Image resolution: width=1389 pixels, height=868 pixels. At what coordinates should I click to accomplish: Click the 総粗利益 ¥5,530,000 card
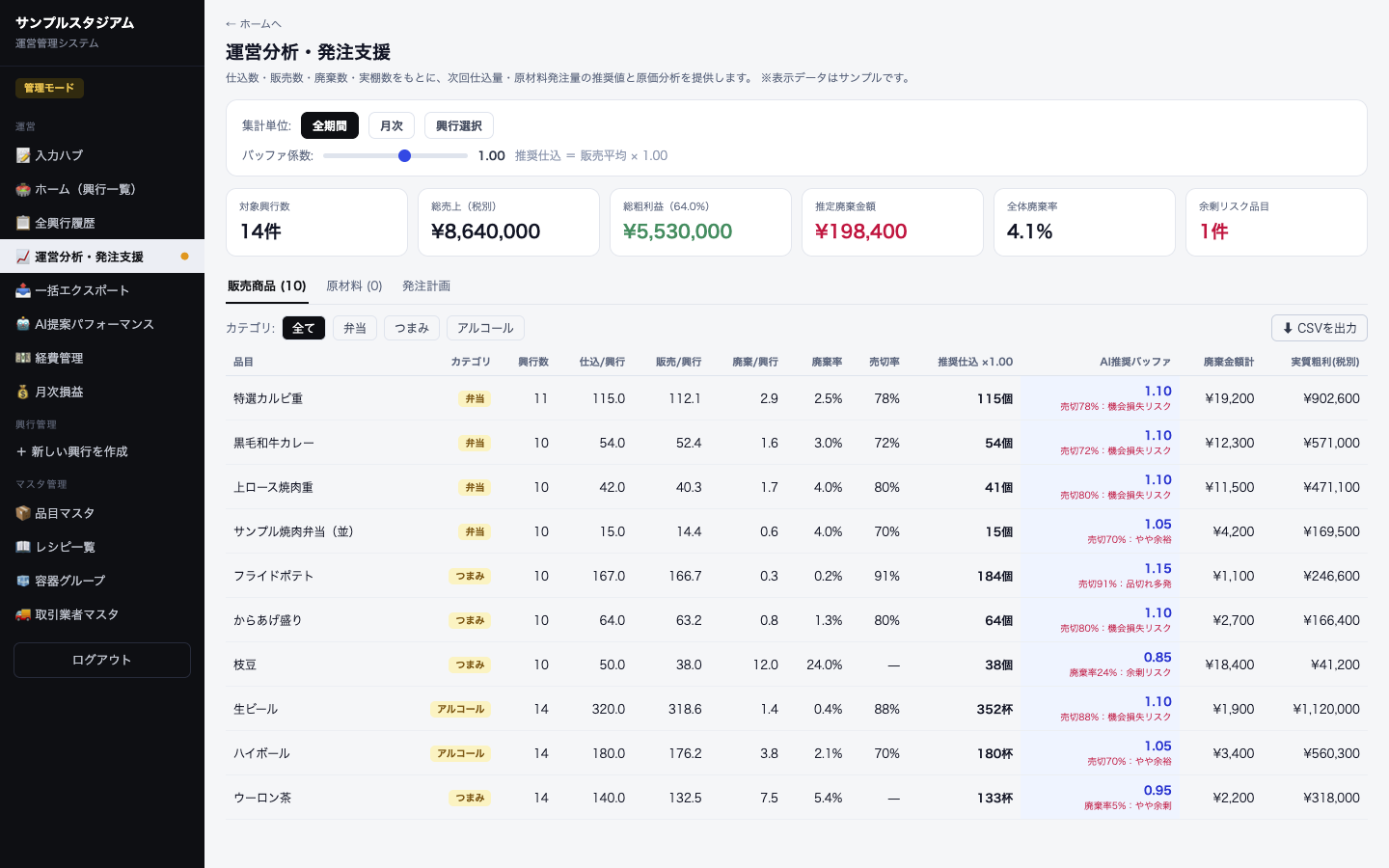(700, 222)
